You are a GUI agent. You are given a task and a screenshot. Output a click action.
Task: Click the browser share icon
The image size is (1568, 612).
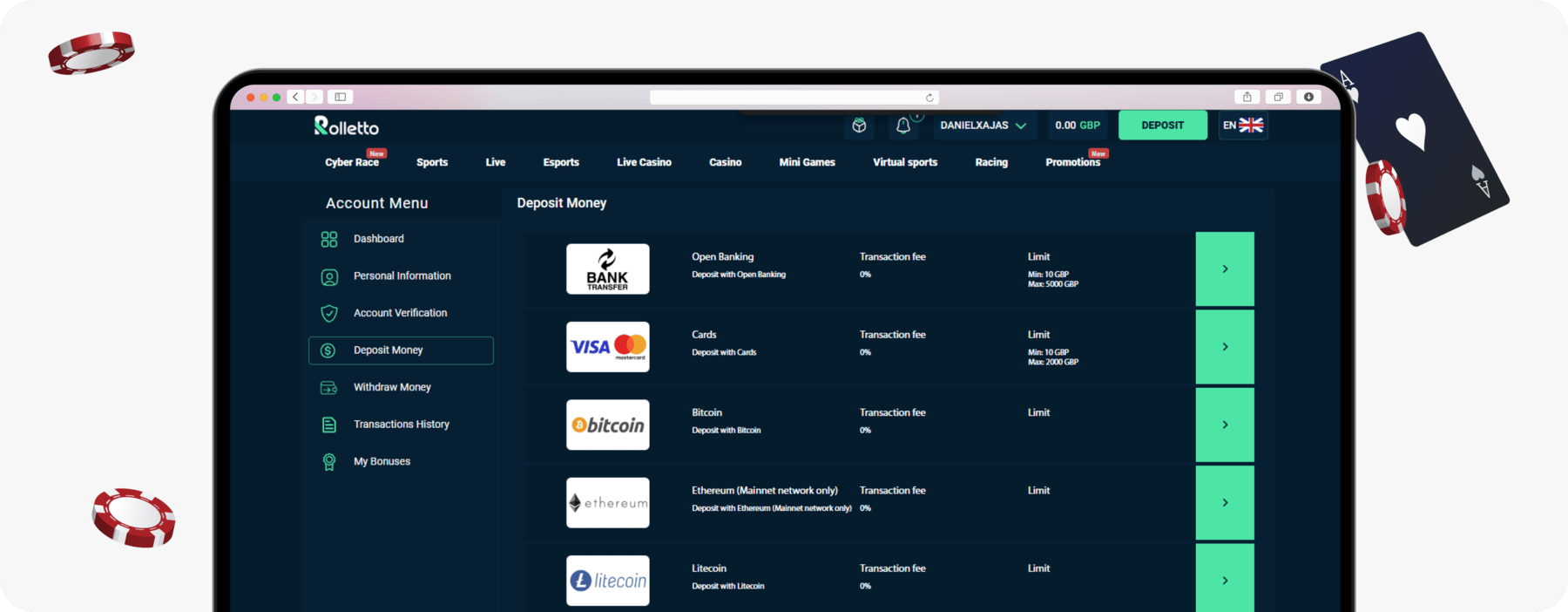pyautogui.click(x=1247, y=97)
